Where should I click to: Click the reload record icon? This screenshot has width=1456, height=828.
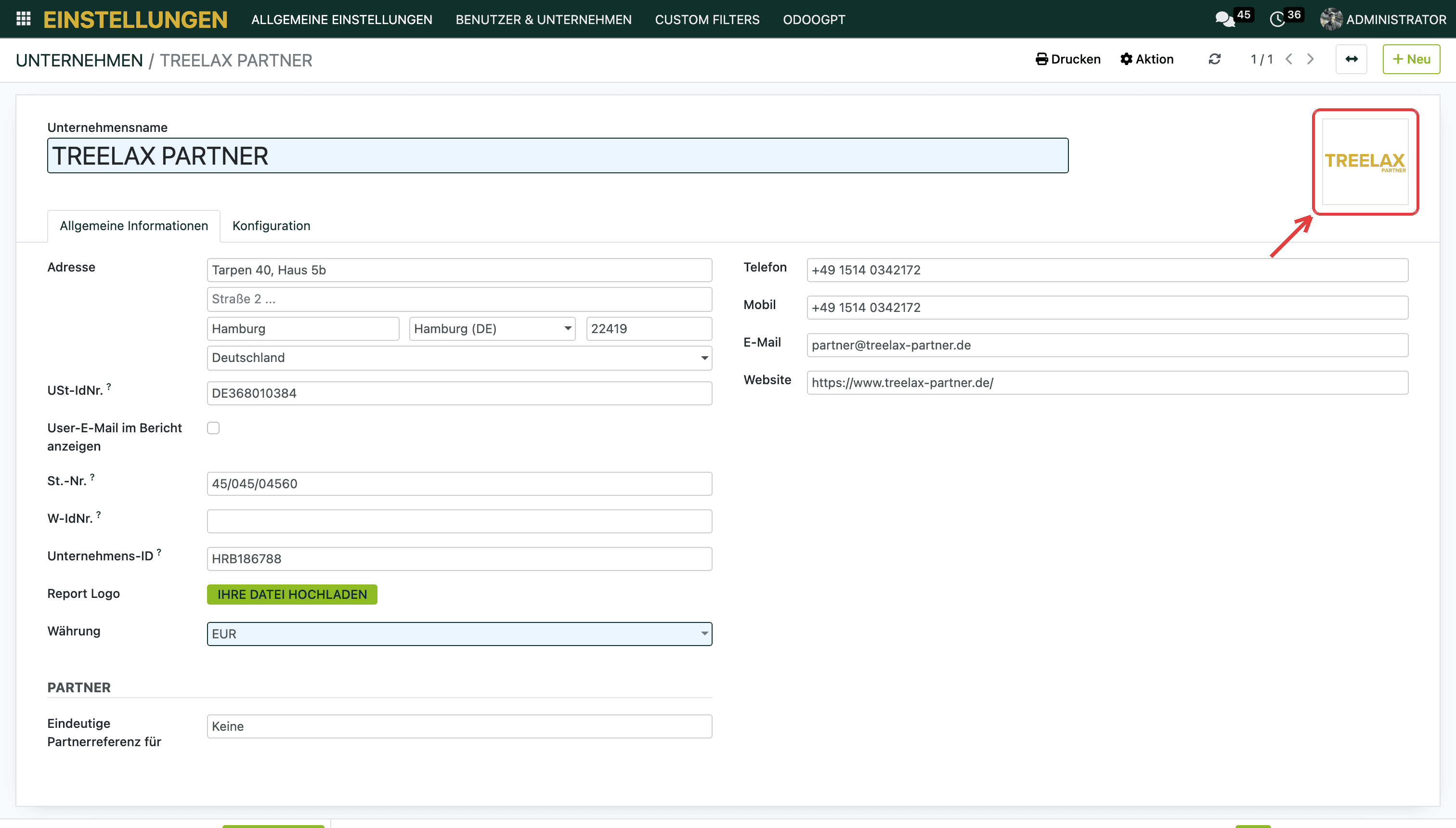[1214, 59]
